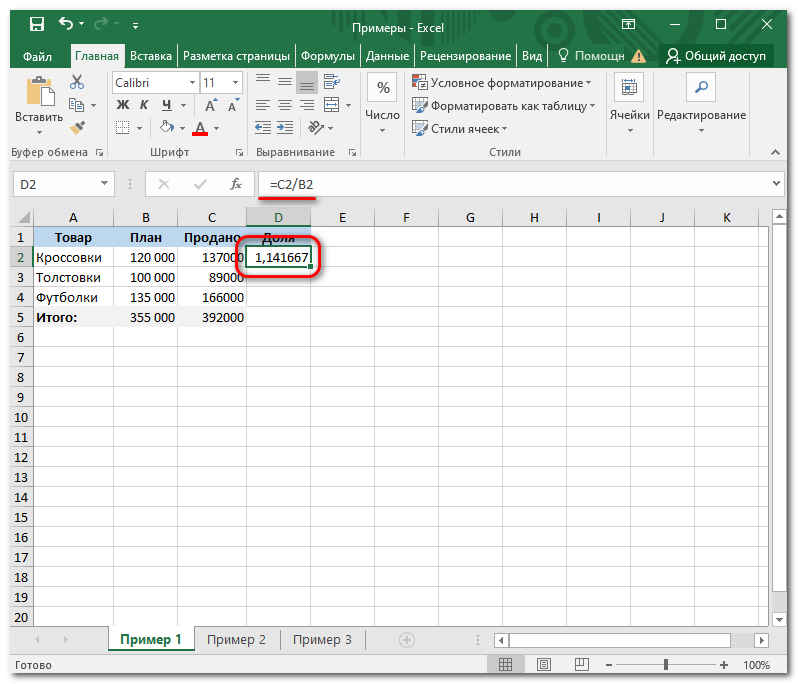Screen dimensions: 798x684
Task: Select column header F
Action: pos(406,218)
